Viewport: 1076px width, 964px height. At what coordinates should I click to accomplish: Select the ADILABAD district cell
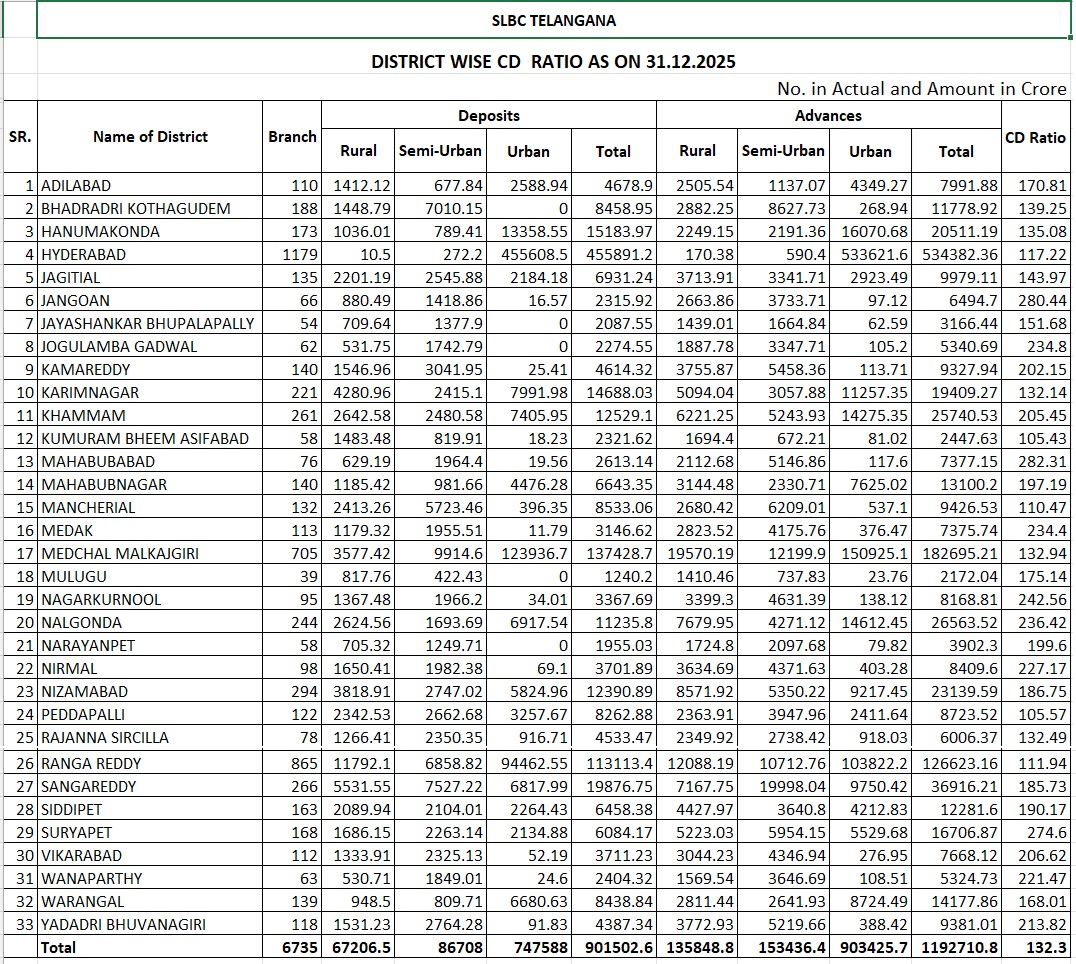76,186
